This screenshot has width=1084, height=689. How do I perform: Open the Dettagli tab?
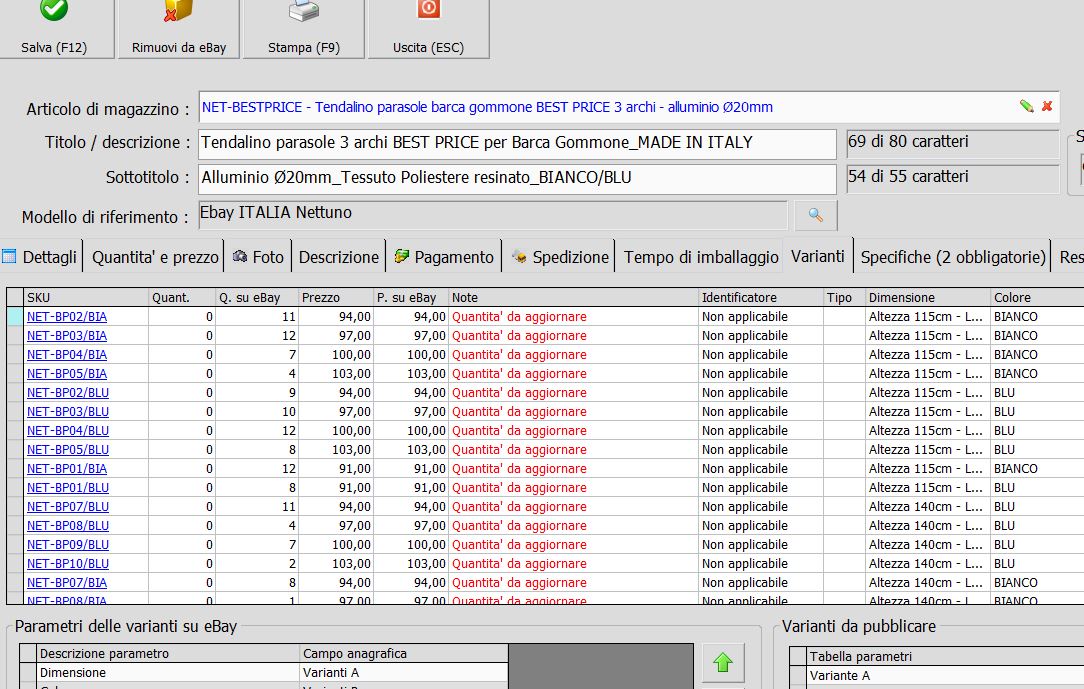(x=41, y=257)
